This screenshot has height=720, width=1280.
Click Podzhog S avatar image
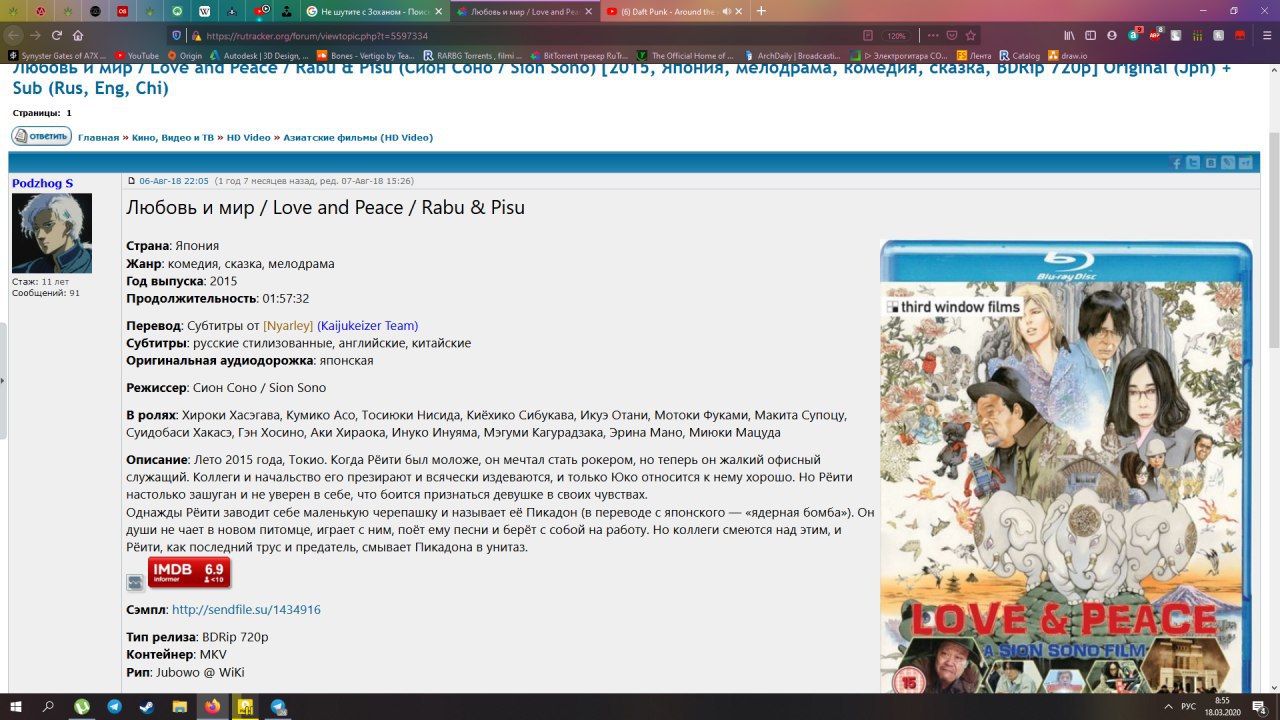(x=52, y=233)
